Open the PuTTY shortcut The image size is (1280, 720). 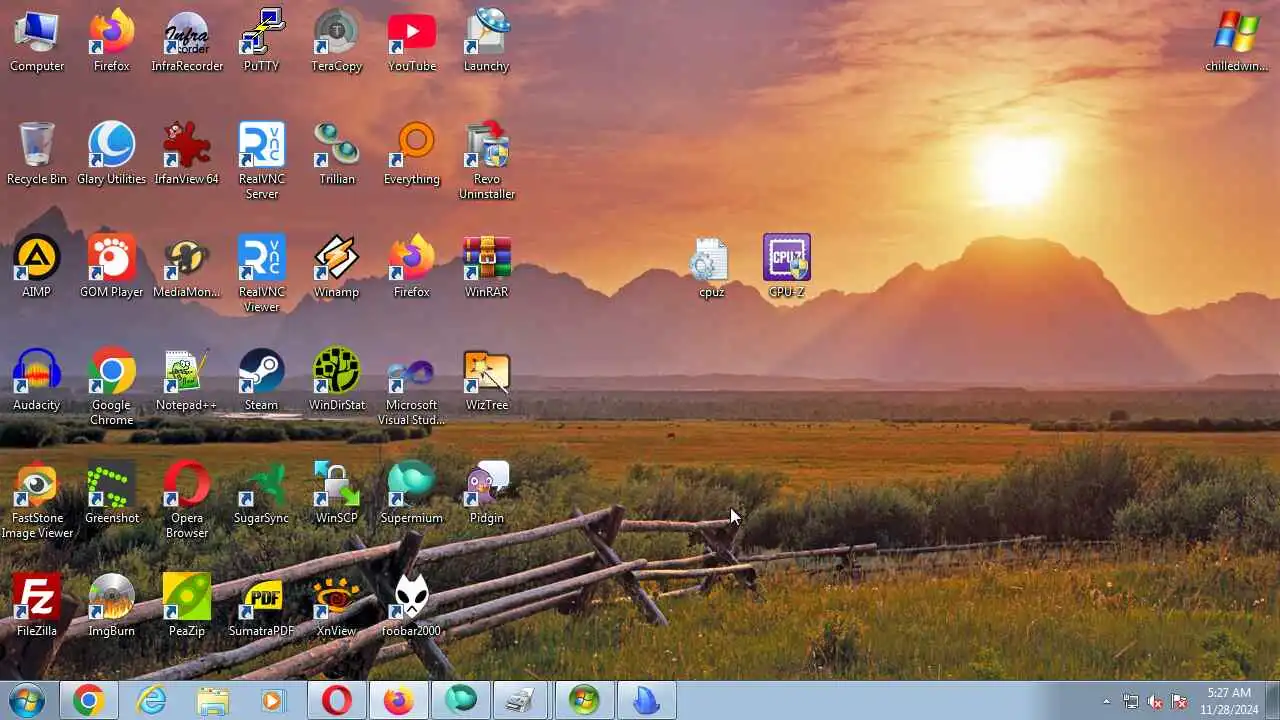point(262,41)
